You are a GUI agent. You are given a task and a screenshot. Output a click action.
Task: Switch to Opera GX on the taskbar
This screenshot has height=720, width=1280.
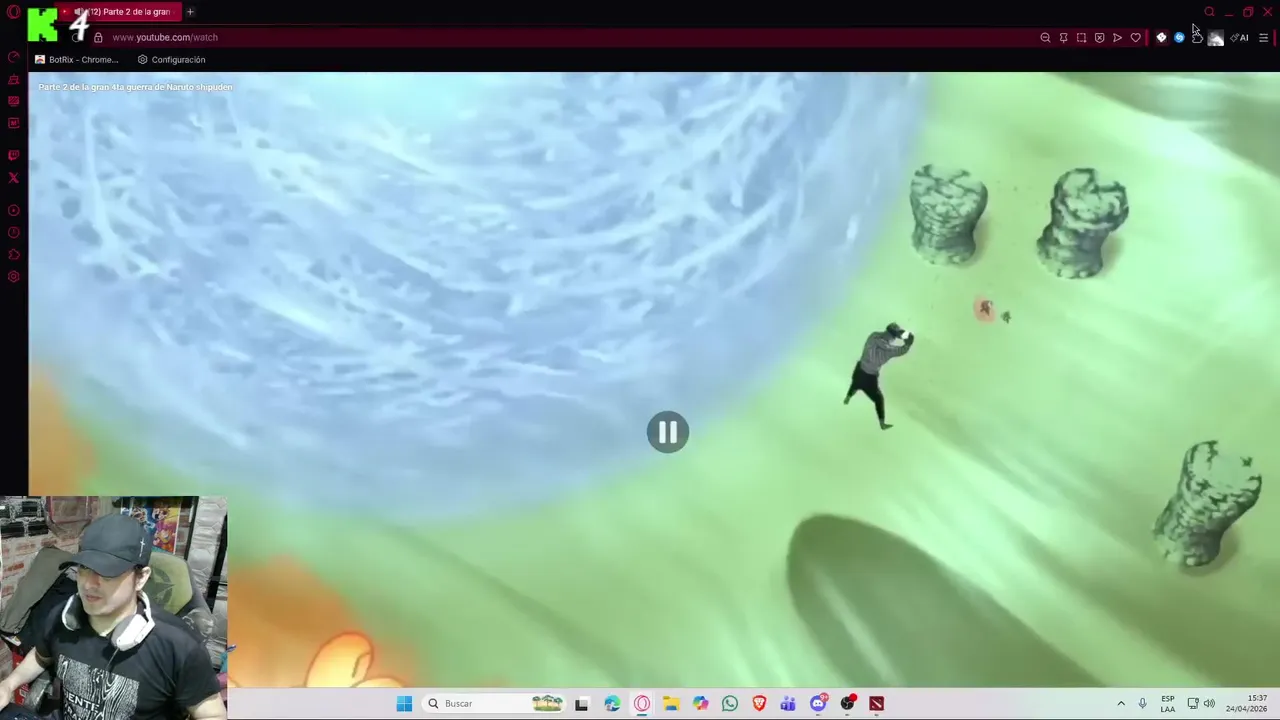coord(642,704)
